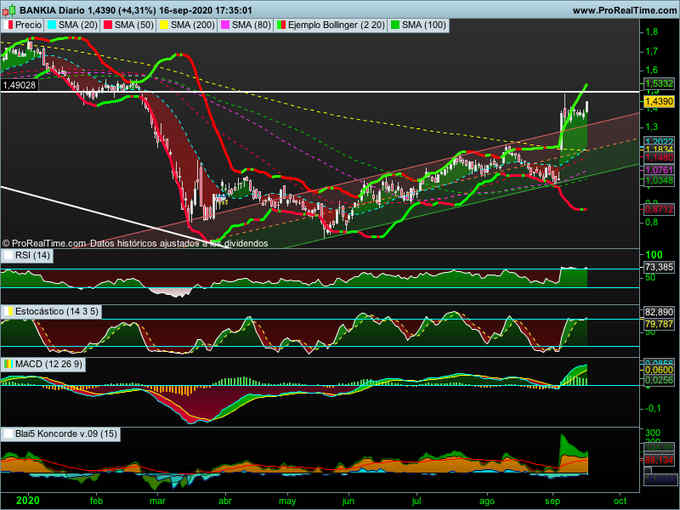Open Ejemplo Bollinger (2 20) indicator settings
This screenshot has width=680, height=510.
(x=331, y=25)
